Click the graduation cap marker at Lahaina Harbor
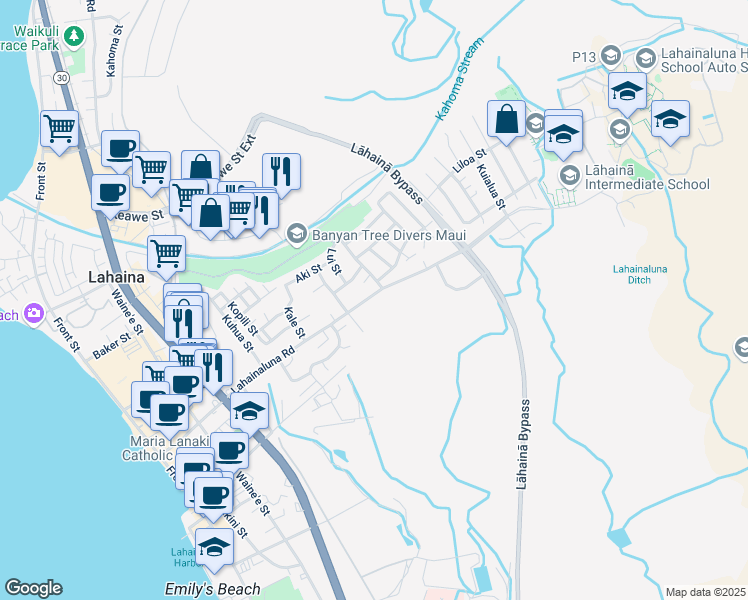748x600 pixels. [215, 546]
